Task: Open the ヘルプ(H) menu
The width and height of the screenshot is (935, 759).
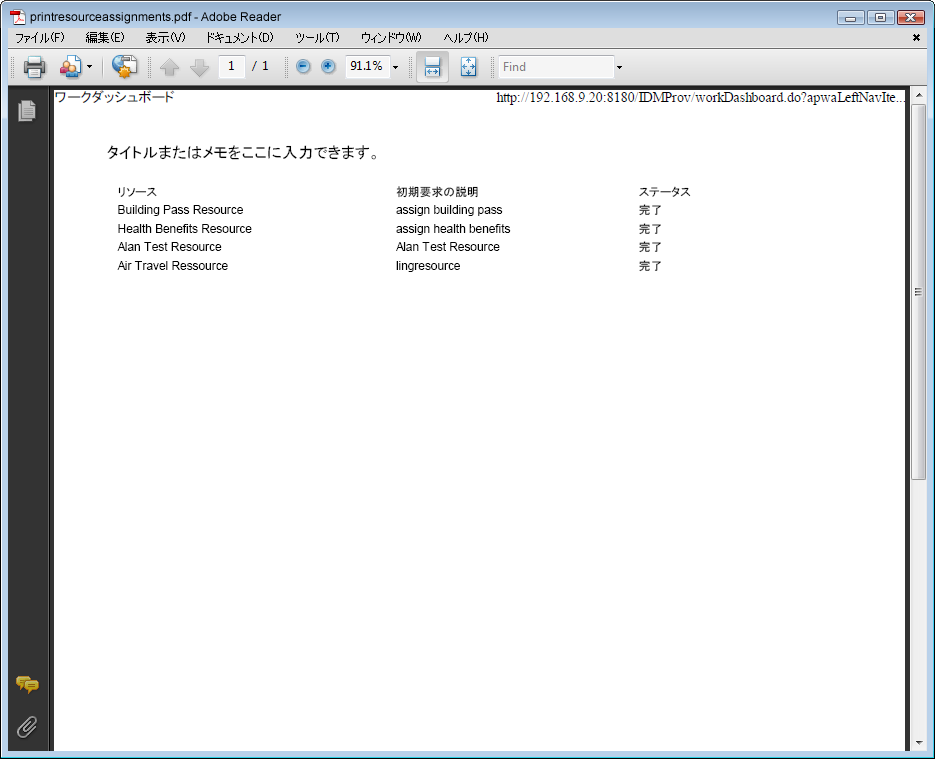Action: point(466,38)
